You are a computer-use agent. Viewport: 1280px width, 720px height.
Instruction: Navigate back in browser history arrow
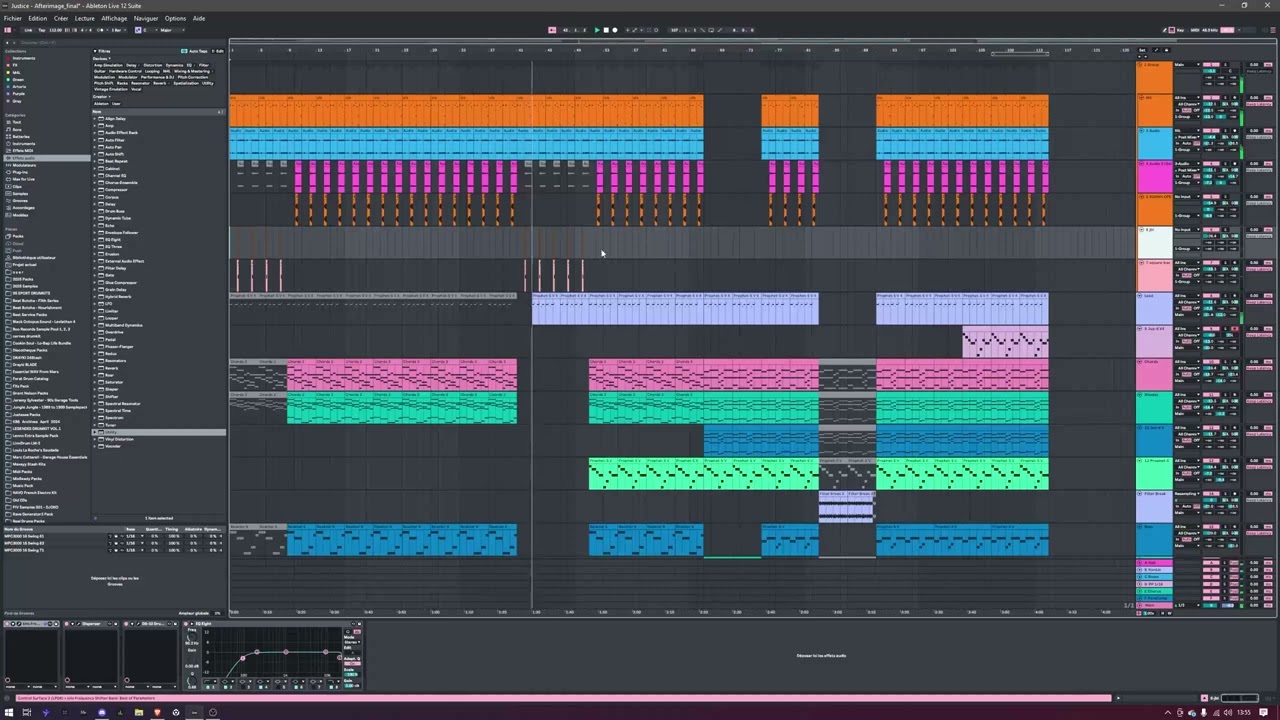click(x=7, y=43)
